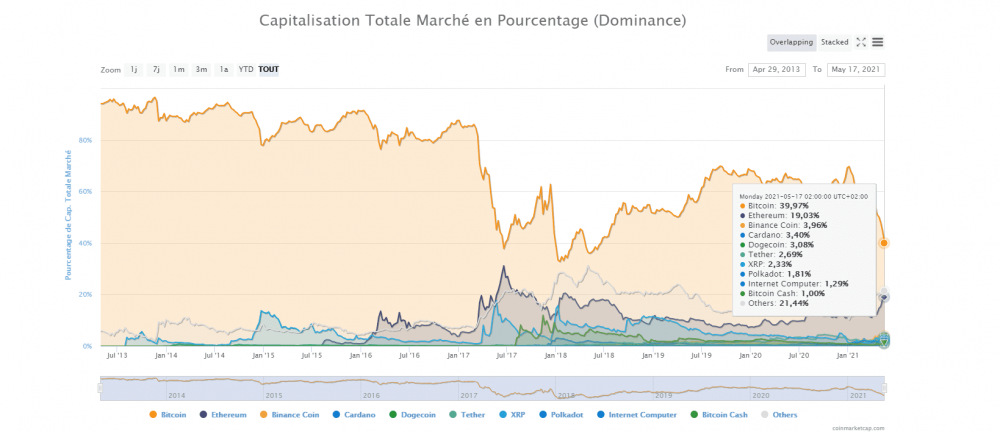The height and width of the screenshot is (432, 1000).
Task: Open the chart hamburger menu
Action: tap(877, 42)
